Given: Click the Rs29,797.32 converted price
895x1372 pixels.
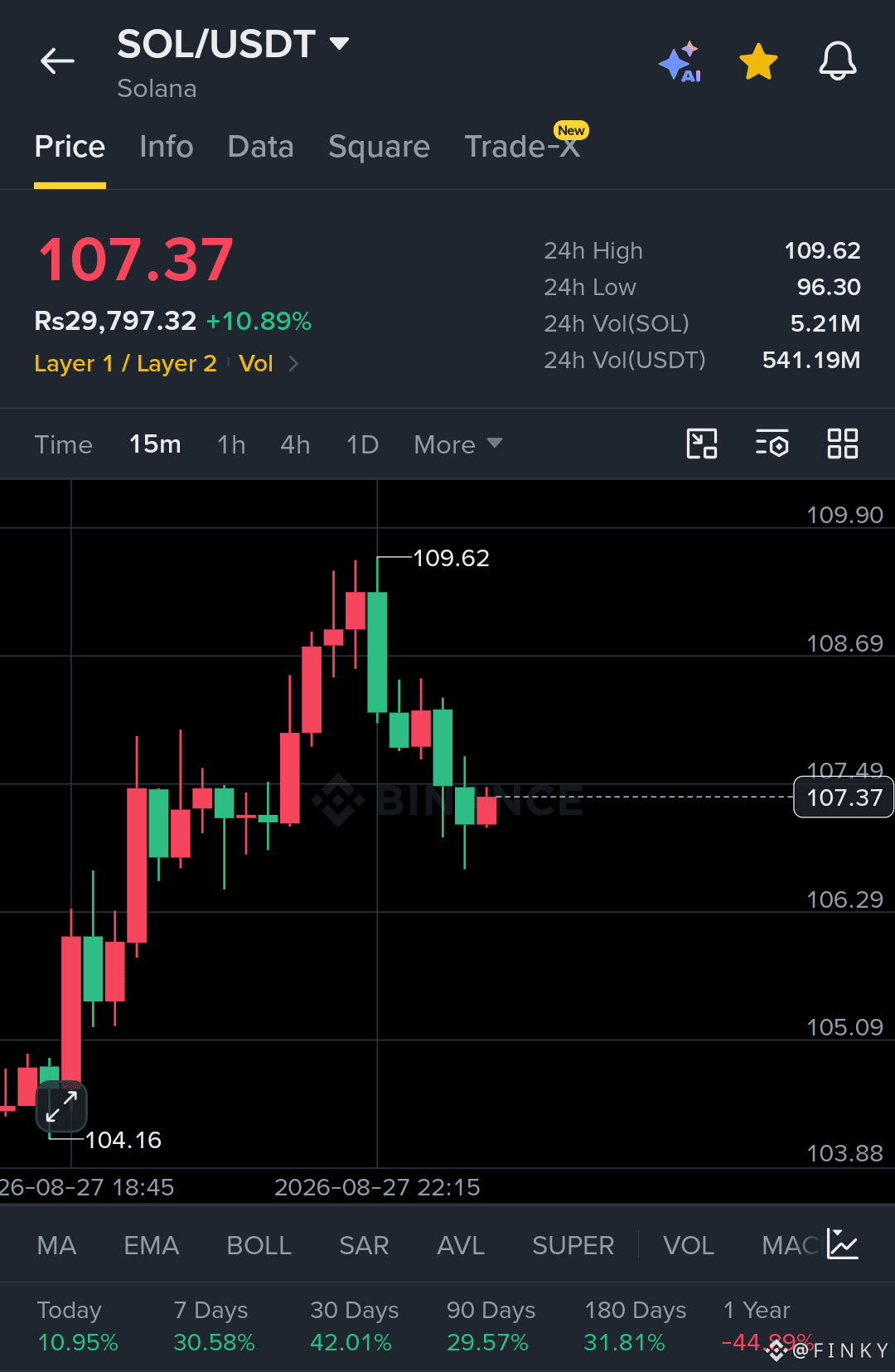Looking at the screenshot, I should click(x=115, y=321).
